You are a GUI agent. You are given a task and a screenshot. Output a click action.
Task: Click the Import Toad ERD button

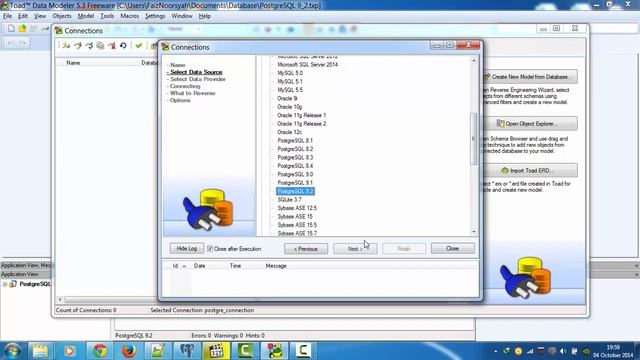530,170
